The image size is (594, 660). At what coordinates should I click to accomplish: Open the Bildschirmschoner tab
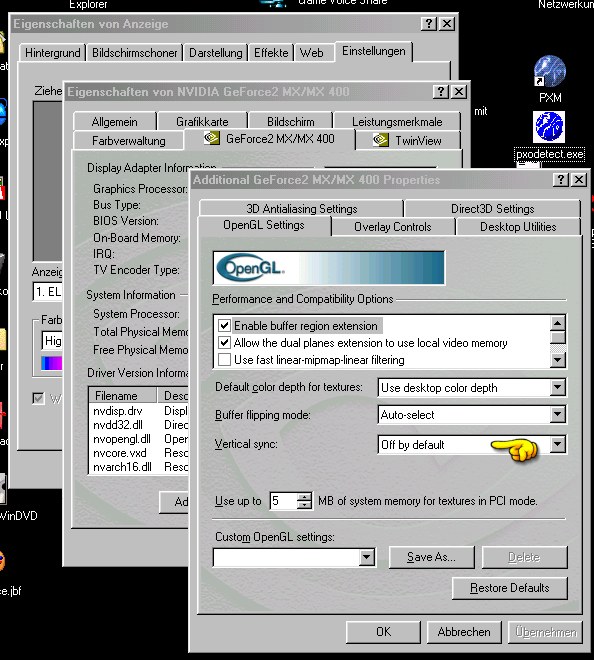click(x=135, y=53)
